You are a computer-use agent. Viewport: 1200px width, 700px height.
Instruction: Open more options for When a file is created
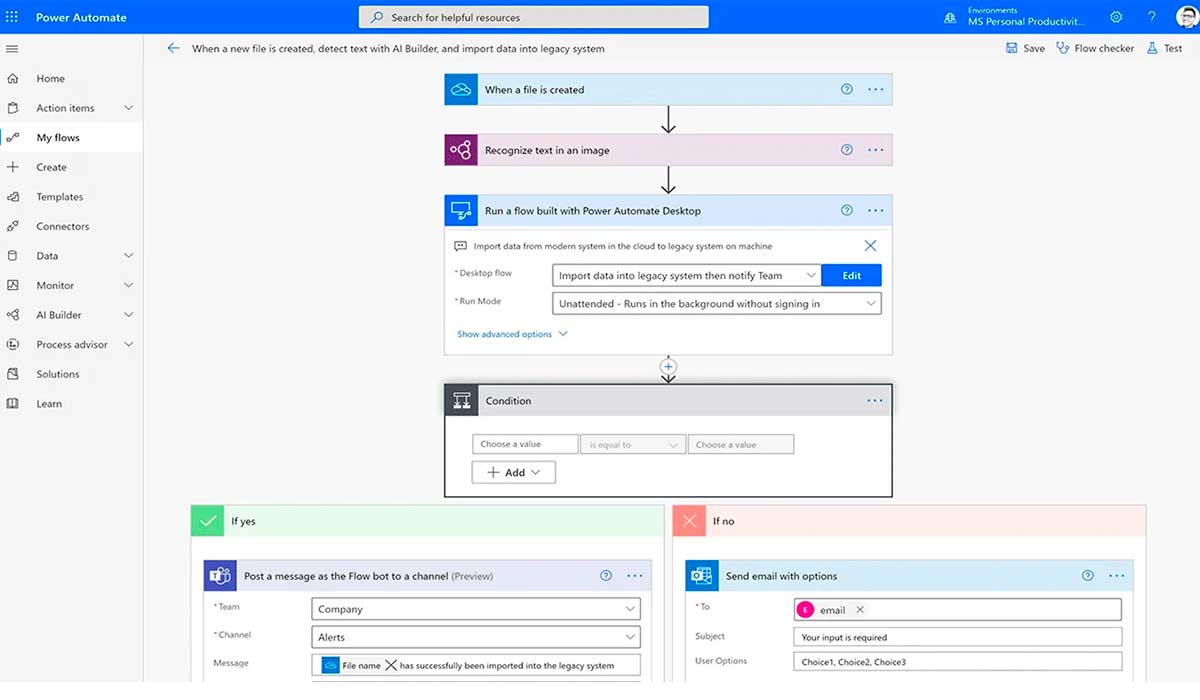point(876,90)
